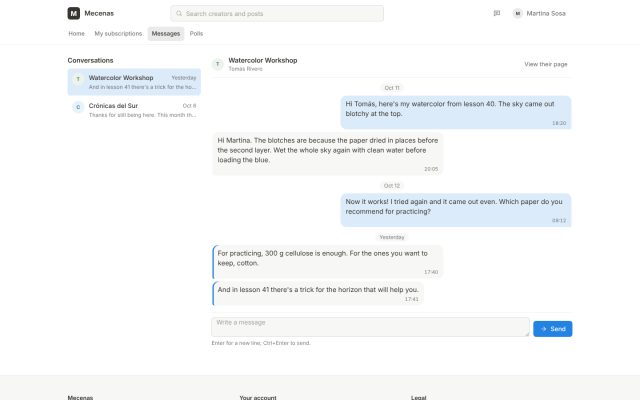The image size is (640, 400).
Task: Click the Conversations heading
Action: (x=91, y=60)
